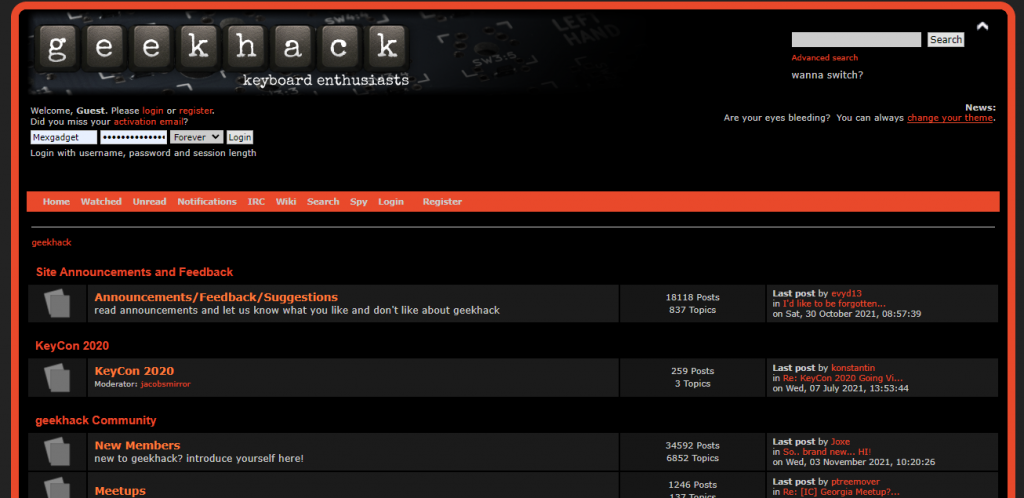Open Register in the navigation bar
1024x498 pixels.
pyautogui.click(x=442, y=202)
